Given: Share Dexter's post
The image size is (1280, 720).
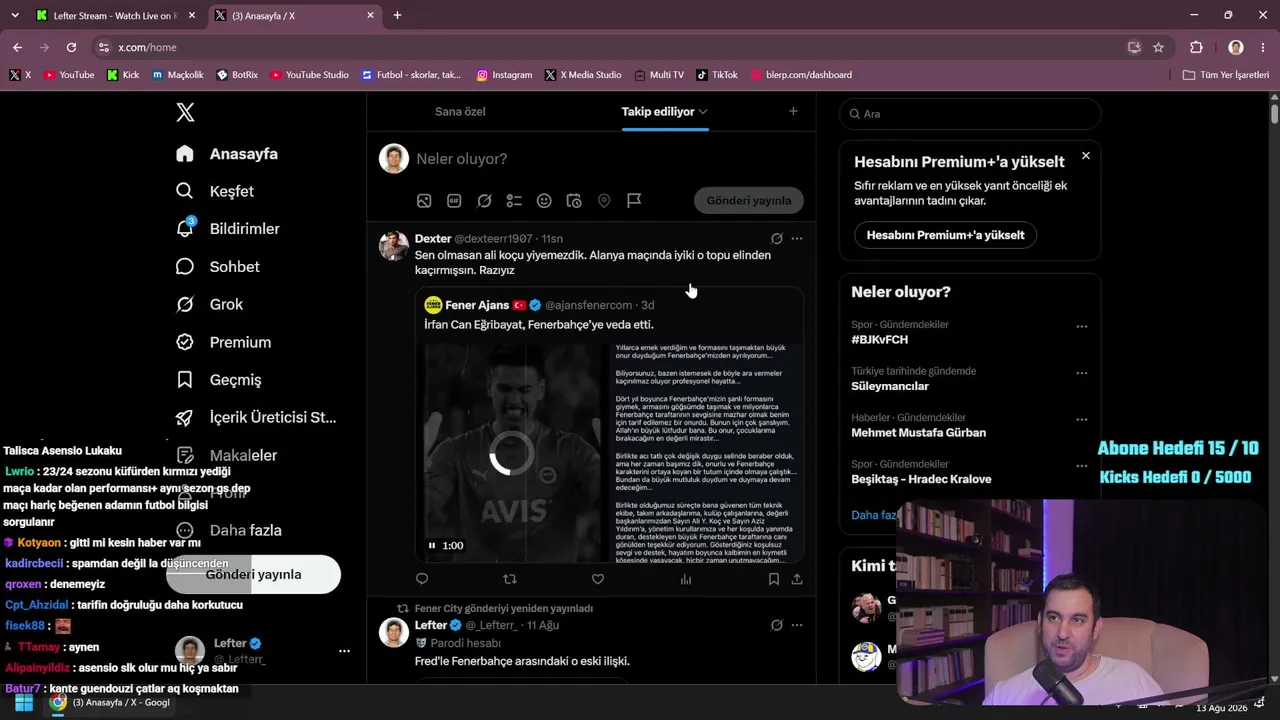Looking at the screenshot, I should 797,579.
